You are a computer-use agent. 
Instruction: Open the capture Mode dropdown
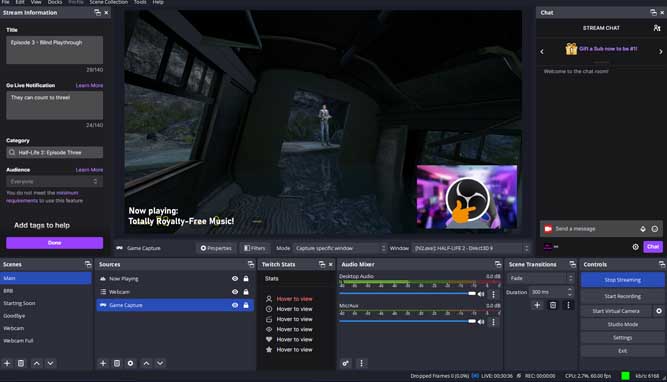(341, 248)
